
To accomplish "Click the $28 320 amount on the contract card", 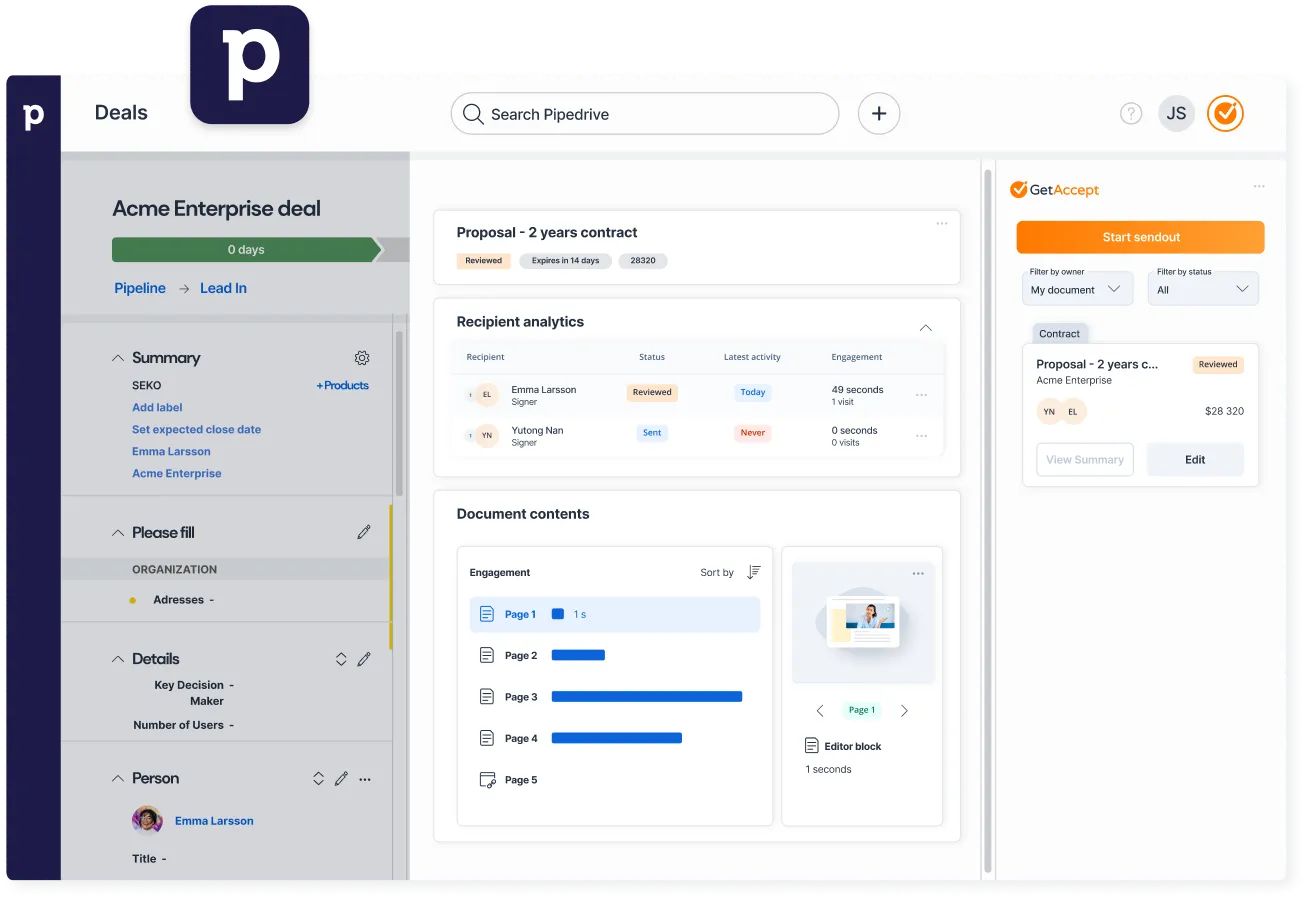I will tap(1224, 411).
